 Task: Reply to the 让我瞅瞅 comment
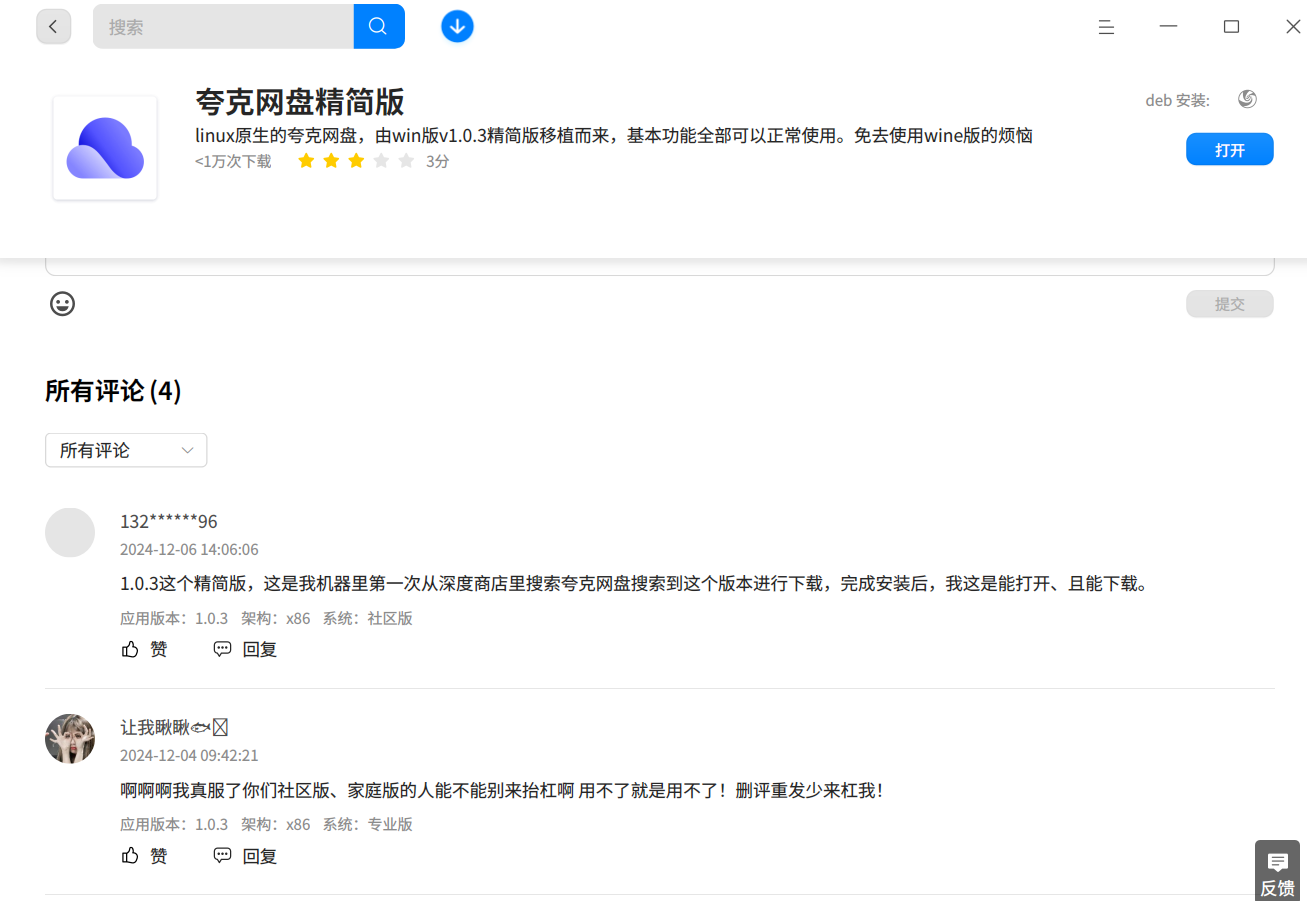(245, 856)
